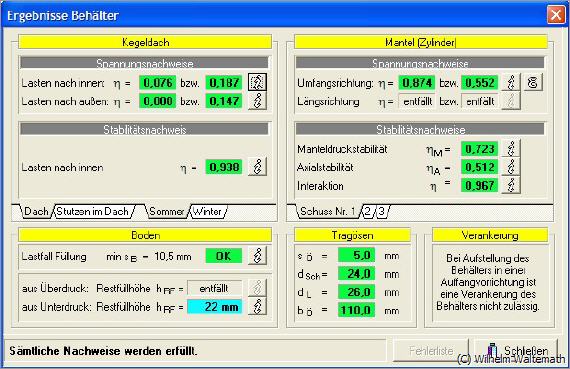The image size is (570, 369).
Task: Open details icon beside stability value 0,938
Action: (257, 167)
